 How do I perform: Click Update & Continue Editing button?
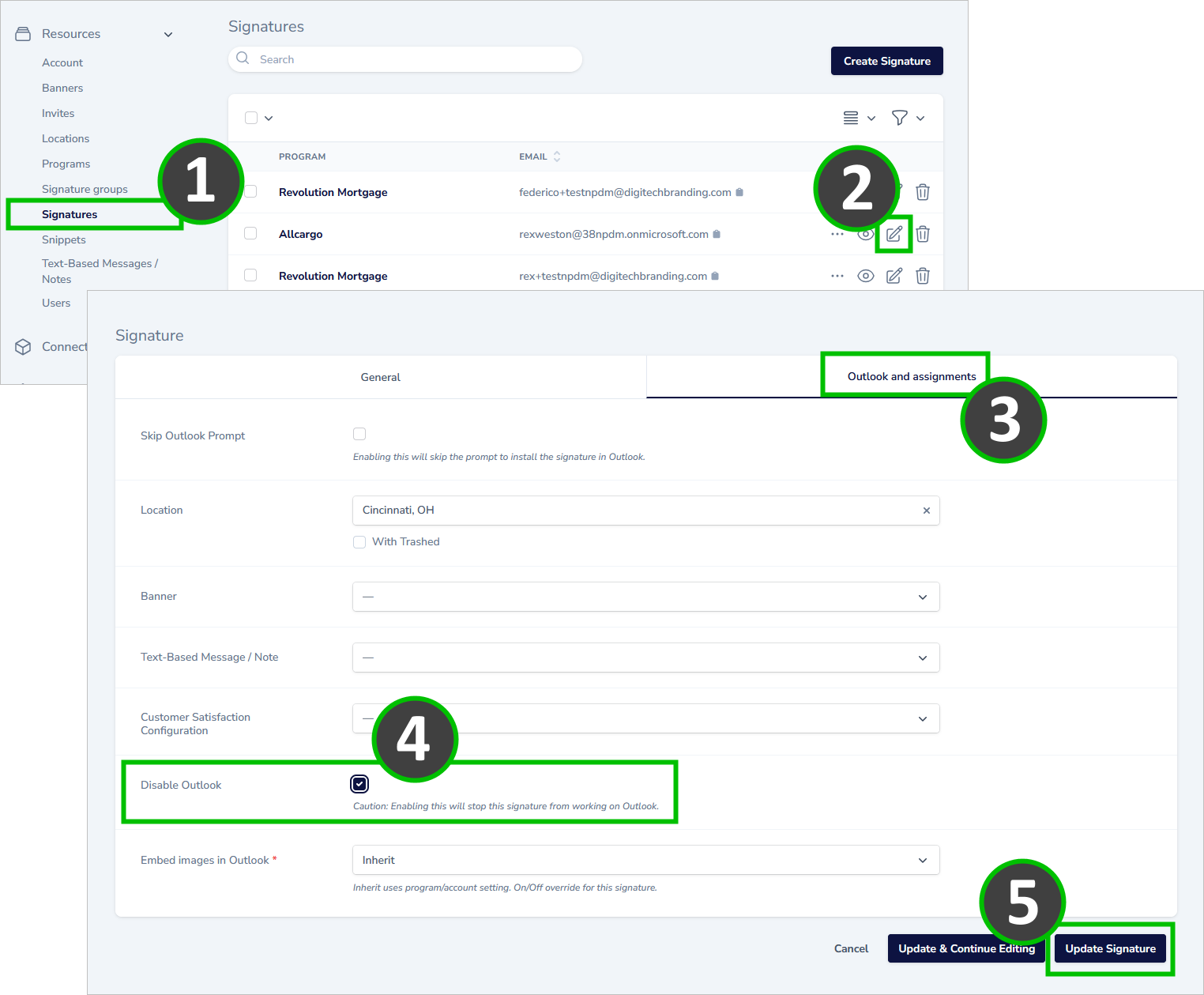click(966, 948)
